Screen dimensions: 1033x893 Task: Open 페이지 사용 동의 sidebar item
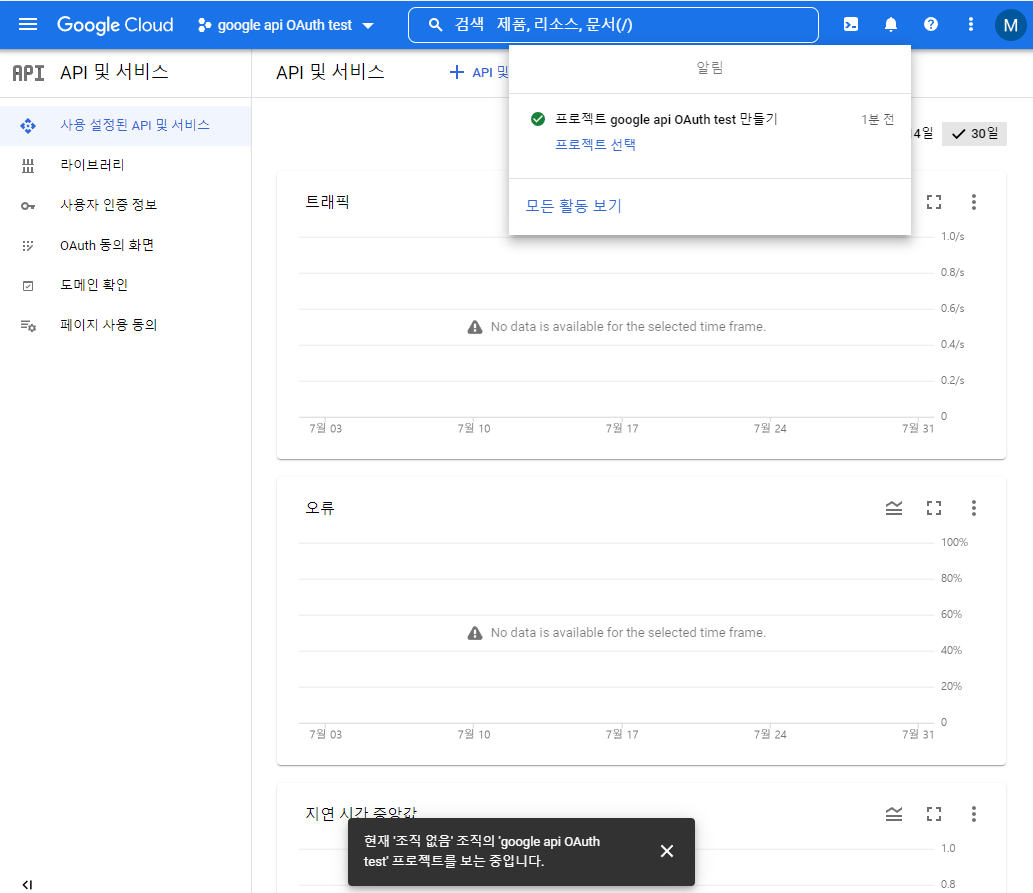click(125, 325)
